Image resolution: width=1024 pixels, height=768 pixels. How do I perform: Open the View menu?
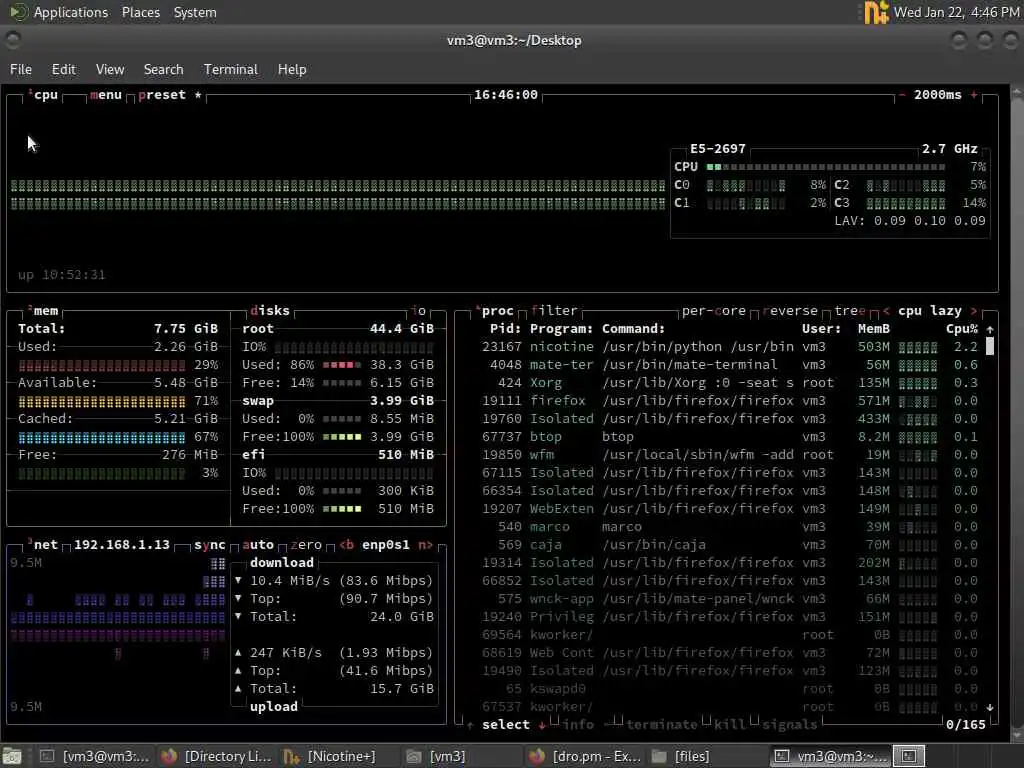pyautogui.click(x=110, y=69)
